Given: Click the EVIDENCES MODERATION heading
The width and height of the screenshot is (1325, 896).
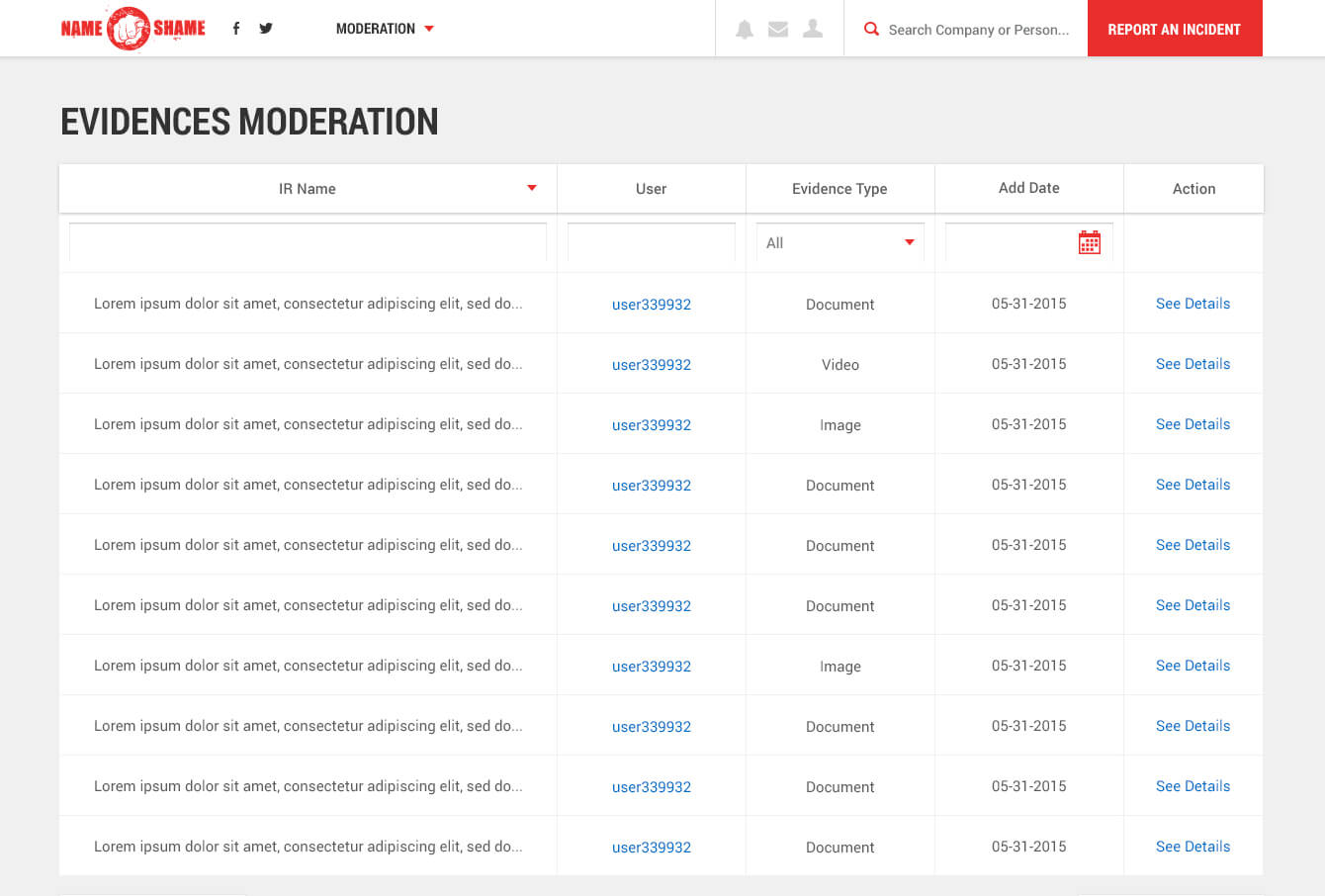Looking at the screenshot, I should [249, 122].
